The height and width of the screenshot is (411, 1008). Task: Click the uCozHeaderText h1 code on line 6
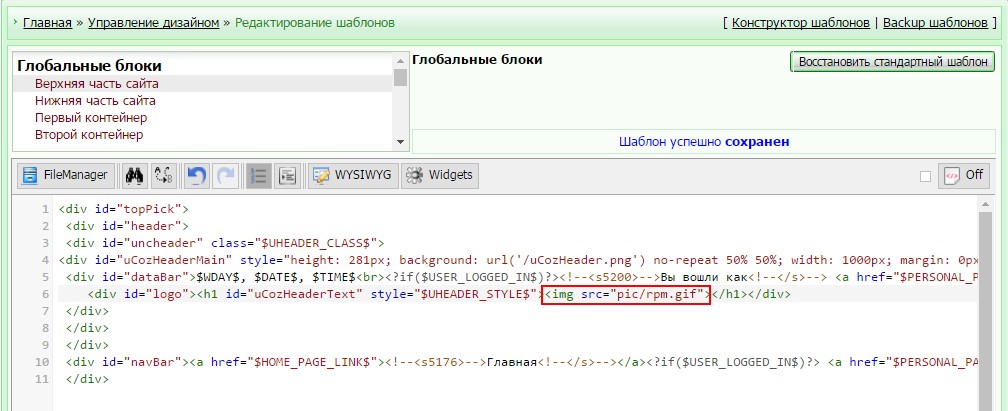pos(366,295)
